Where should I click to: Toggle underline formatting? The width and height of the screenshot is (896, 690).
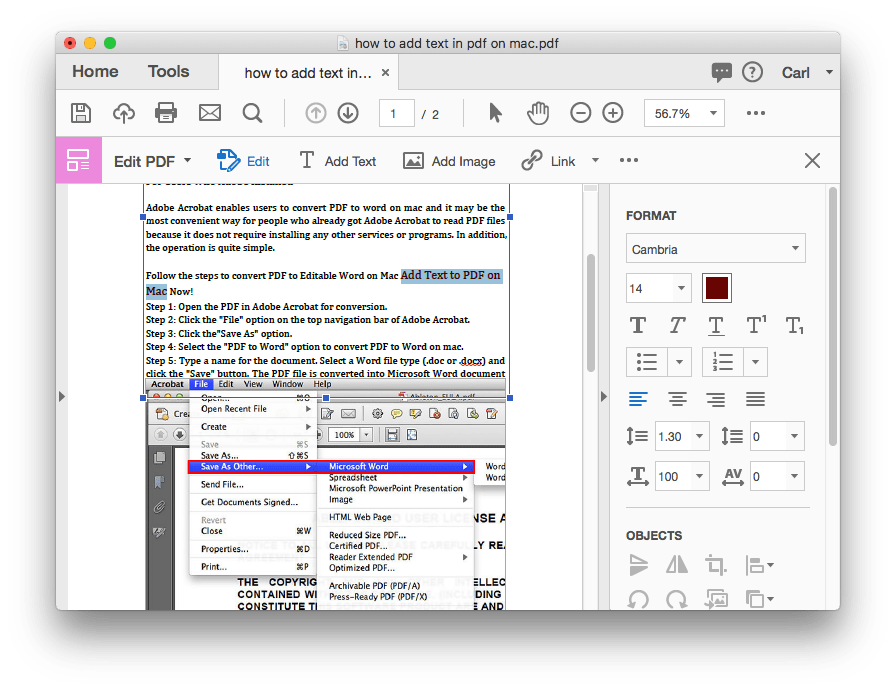[x=715, y=325]
